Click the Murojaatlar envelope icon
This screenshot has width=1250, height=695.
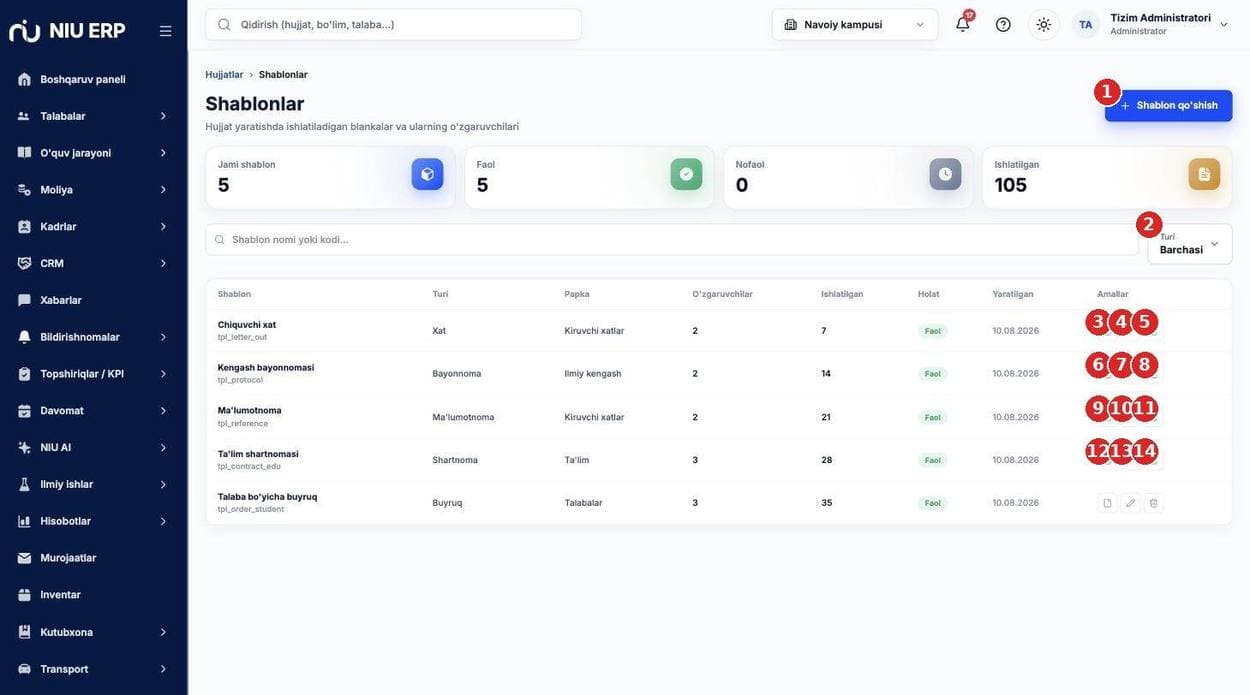coord(24,558)
